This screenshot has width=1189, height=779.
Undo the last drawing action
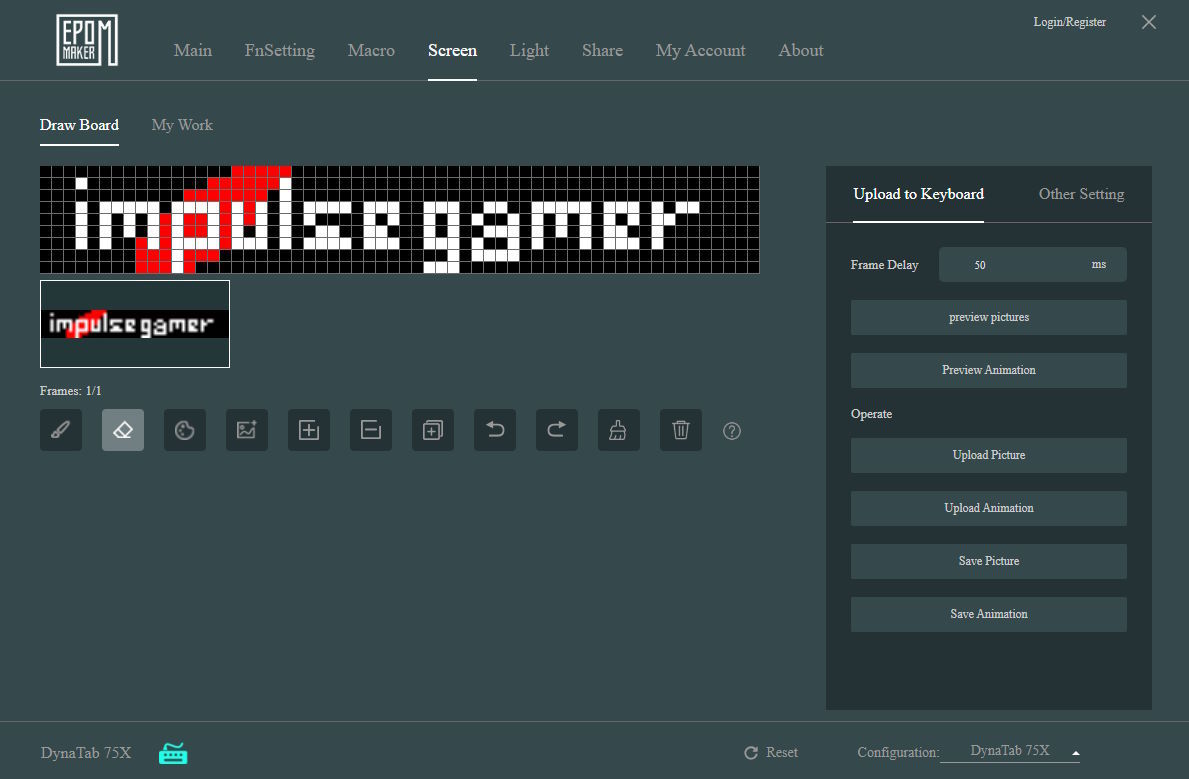point(495,430)
